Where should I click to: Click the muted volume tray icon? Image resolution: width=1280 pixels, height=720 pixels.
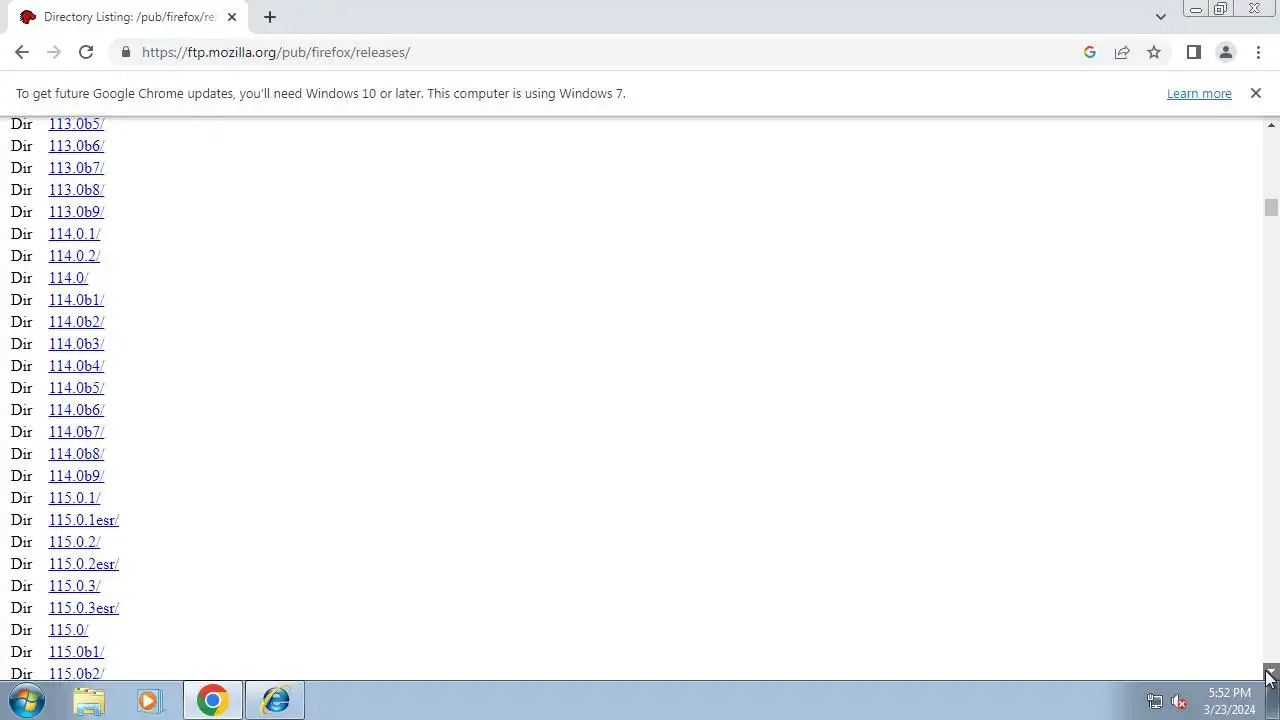[x=1179, y=702]
